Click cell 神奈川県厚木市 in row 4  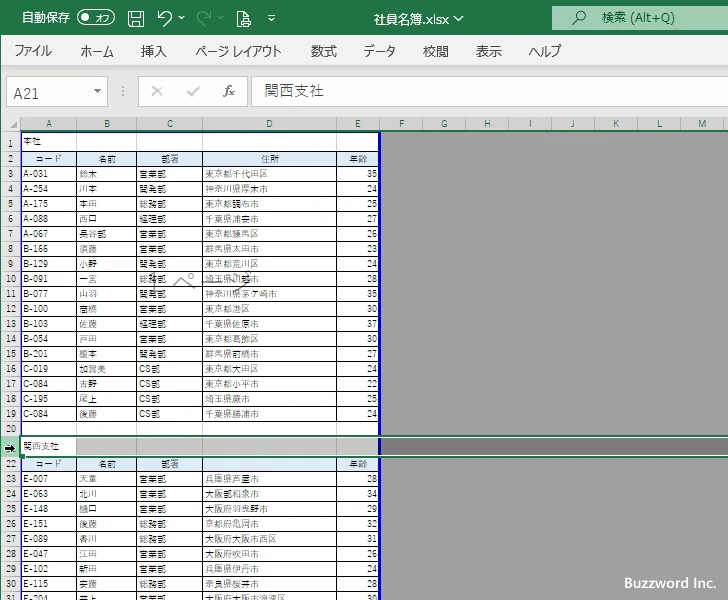(x=269, y=189)
